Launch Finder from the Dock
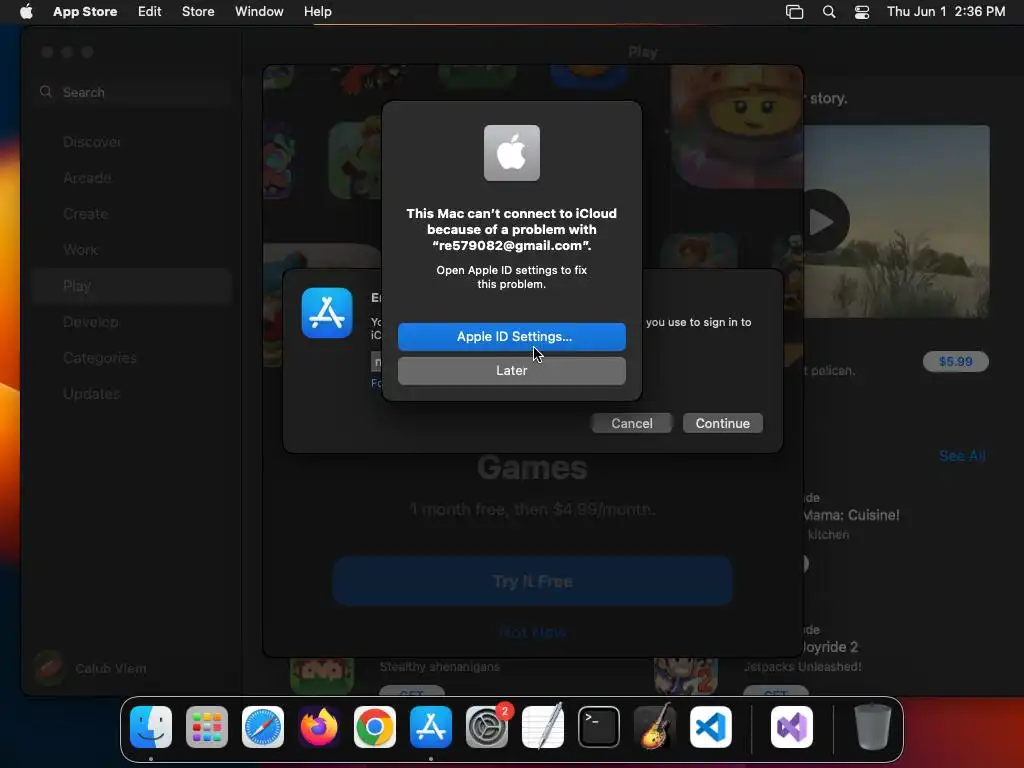The image size is (1024, 768). coord(151,727)
